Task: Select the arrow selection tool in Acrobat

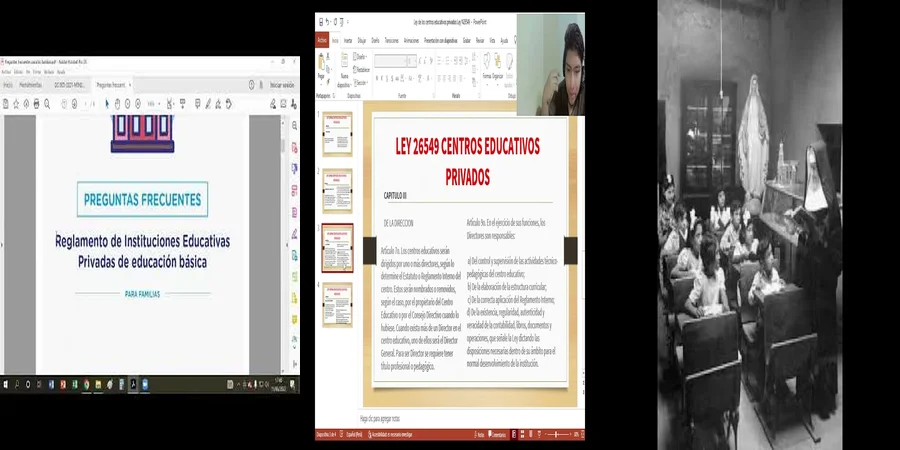Action: 107,104
